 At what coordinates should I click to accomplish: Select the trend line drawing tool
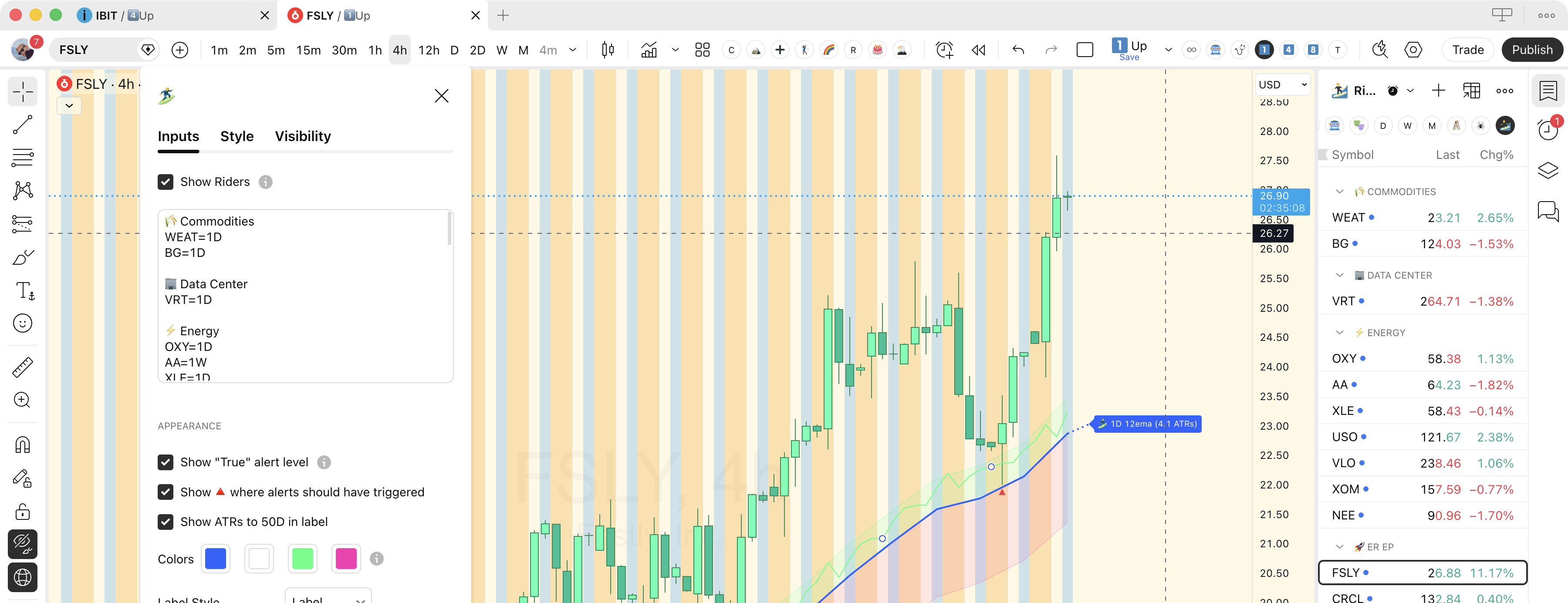(23, 125)
